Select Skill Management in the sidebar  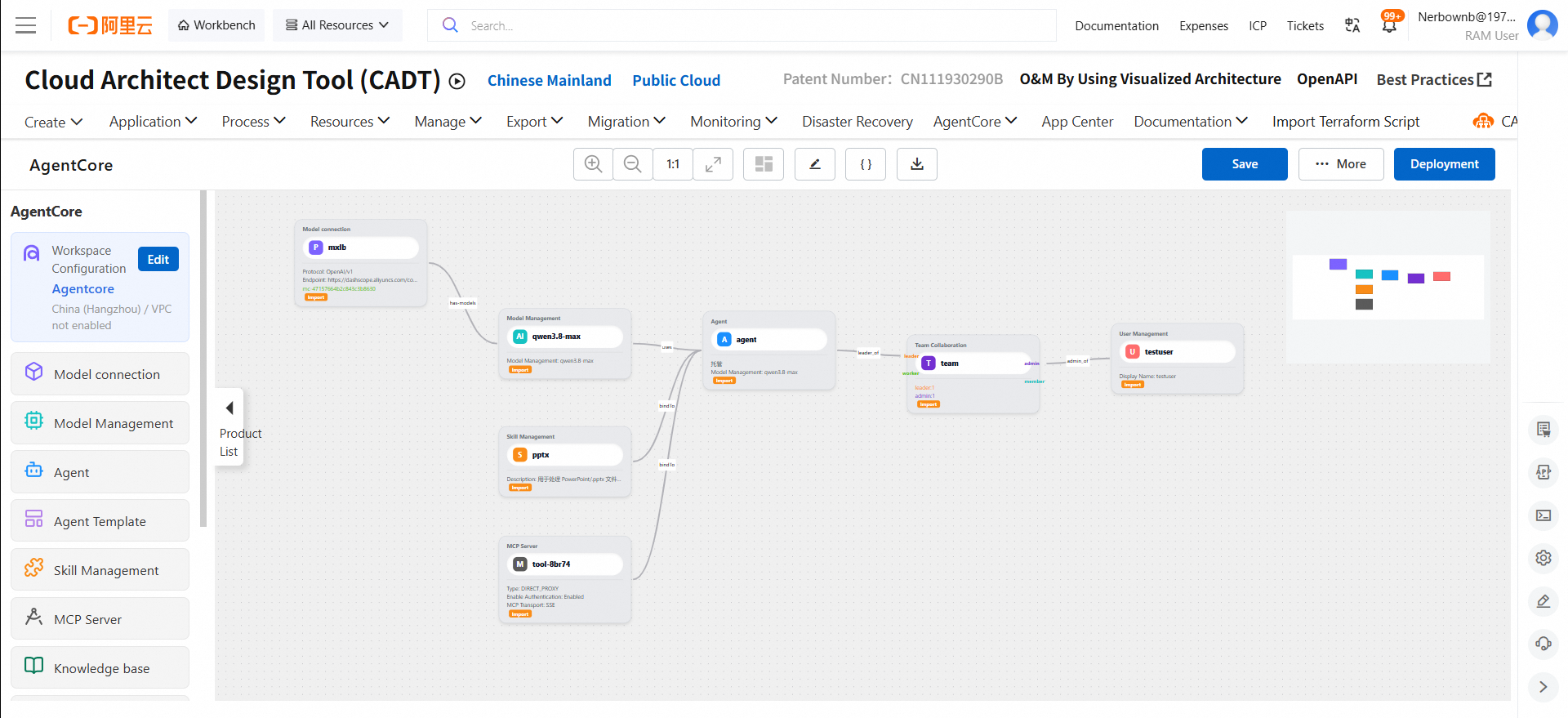click(x=100, y=569)
